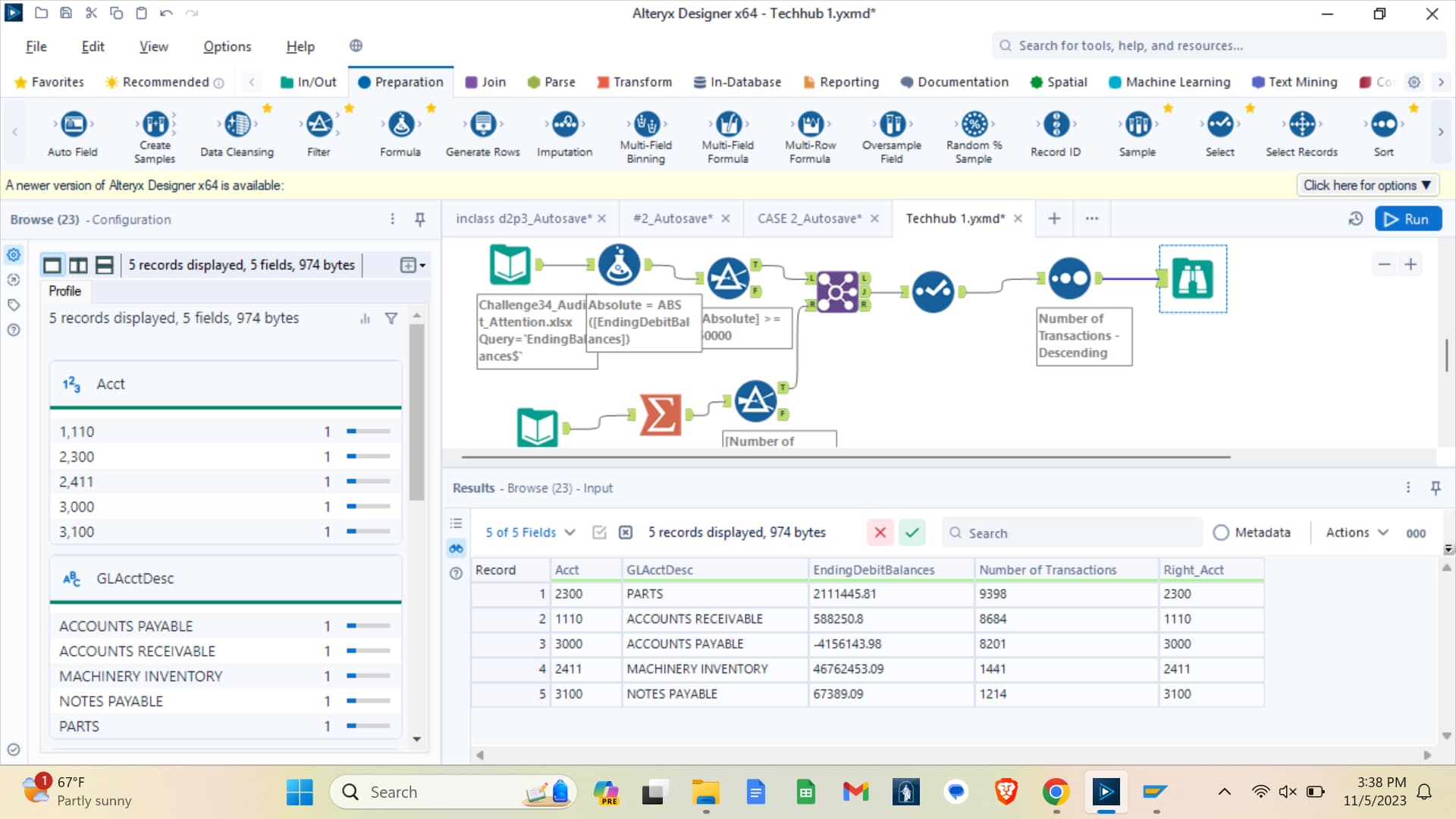Click the Browse tool on canvas
Image resolution: width=1456 pixels, height=819 pixels.
[1193, 278]
